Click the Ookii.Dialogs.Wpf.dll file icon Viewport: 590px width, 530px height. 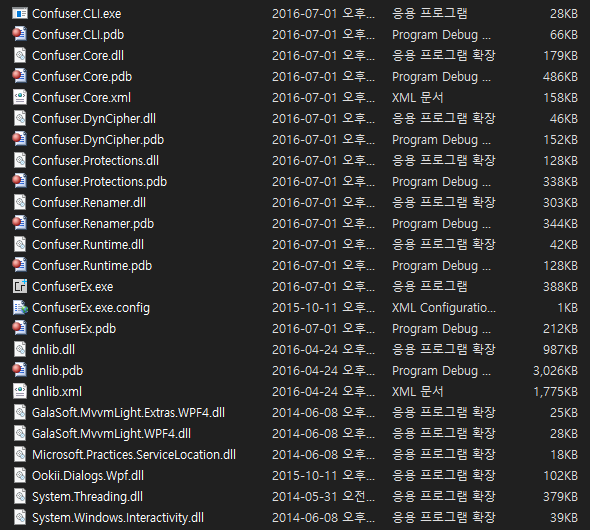[20, 475]
